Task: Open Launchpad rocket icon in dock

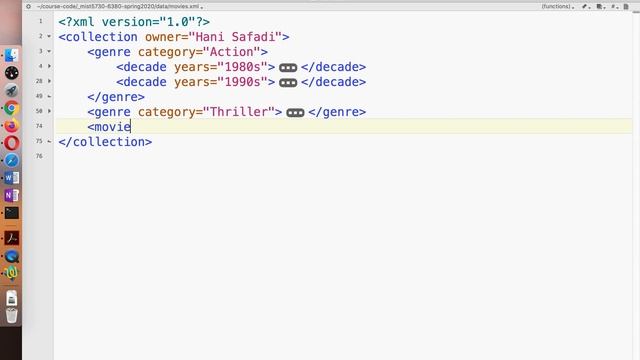Action: tap(11, 91)
